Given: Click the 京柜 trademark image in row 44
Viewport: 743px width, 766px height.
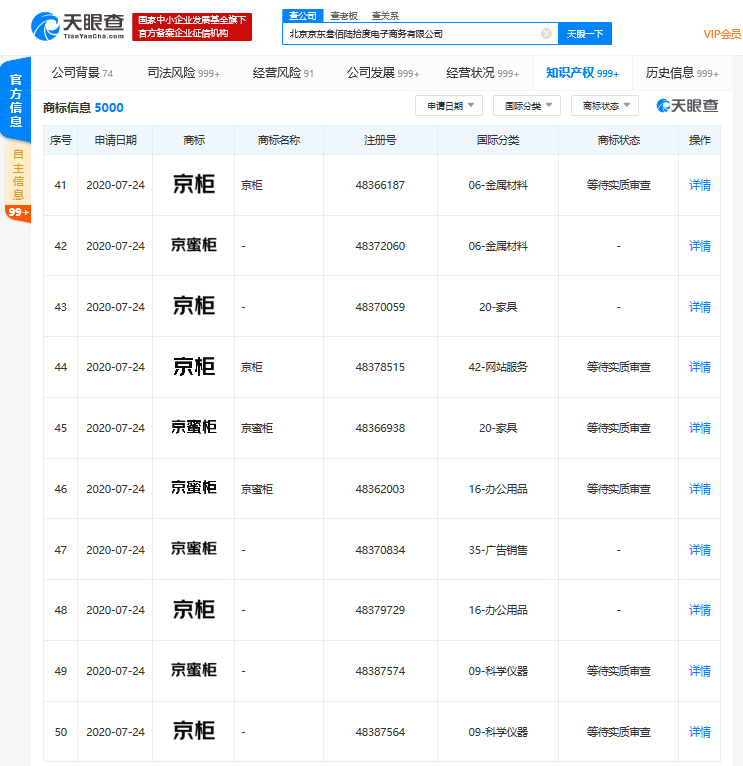Looking at the screenshot, I should tap(194, 366).
